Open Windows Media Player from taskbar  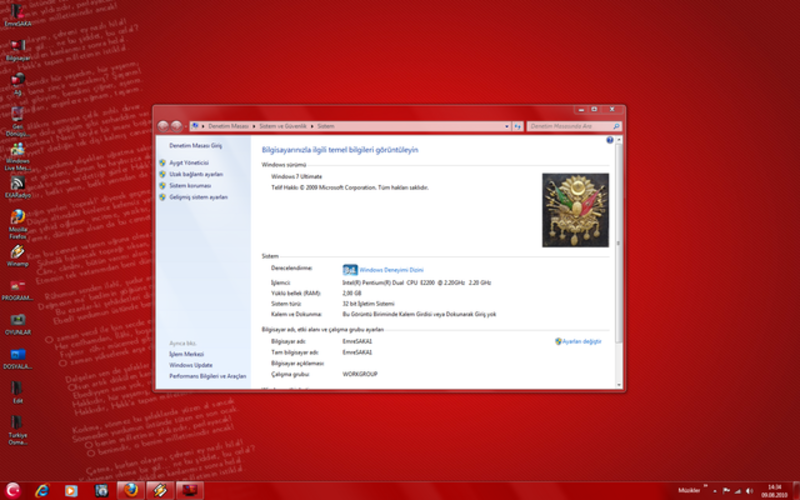point(71,490)
